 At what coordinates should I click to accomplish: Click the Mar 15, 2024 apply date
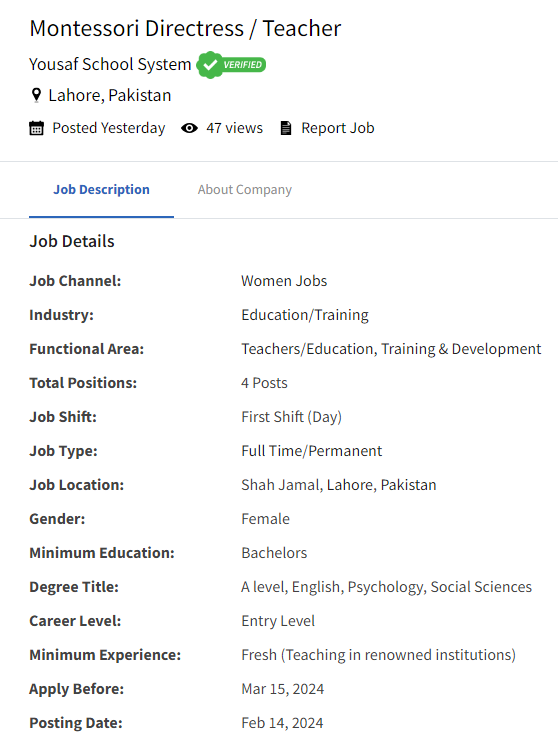tap(282, 689)
